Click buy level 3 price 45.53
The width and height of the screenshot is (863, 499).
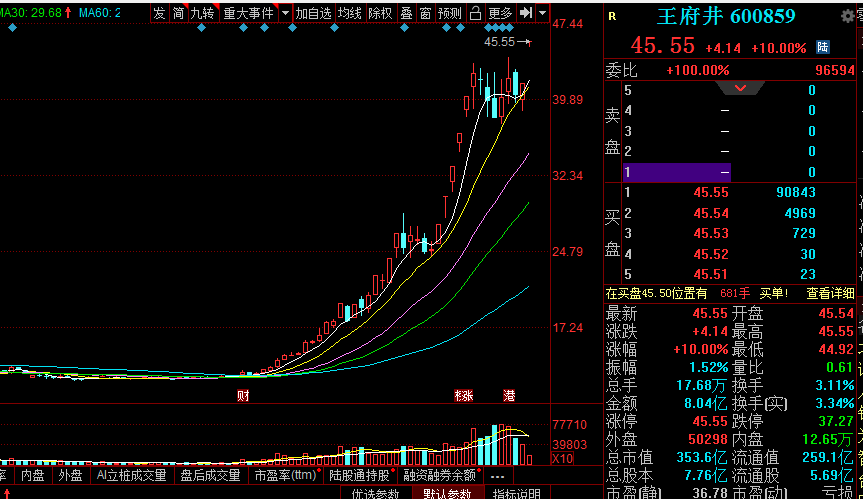click(x=711, y=233)
